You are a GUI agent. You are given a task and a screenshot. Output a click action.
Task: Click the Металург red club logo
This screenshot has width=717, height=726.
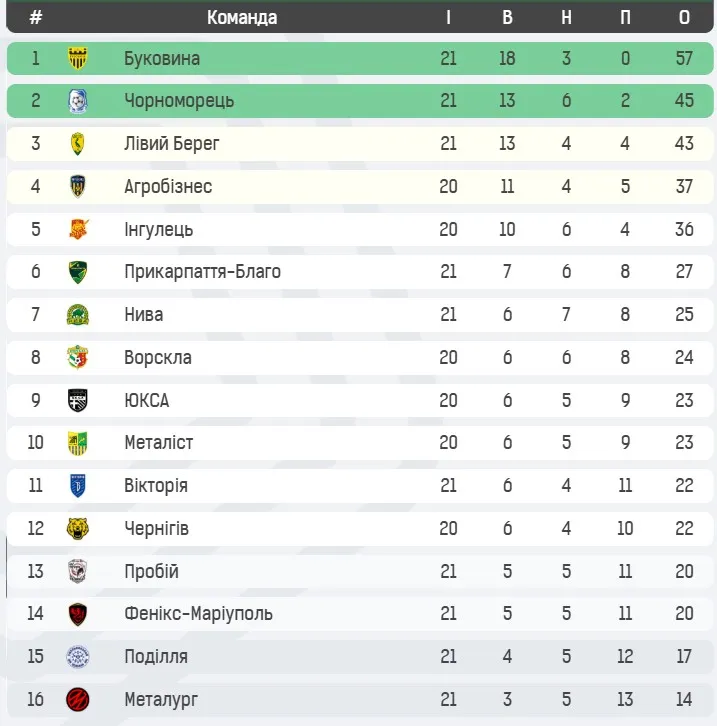tap(78, 700)
